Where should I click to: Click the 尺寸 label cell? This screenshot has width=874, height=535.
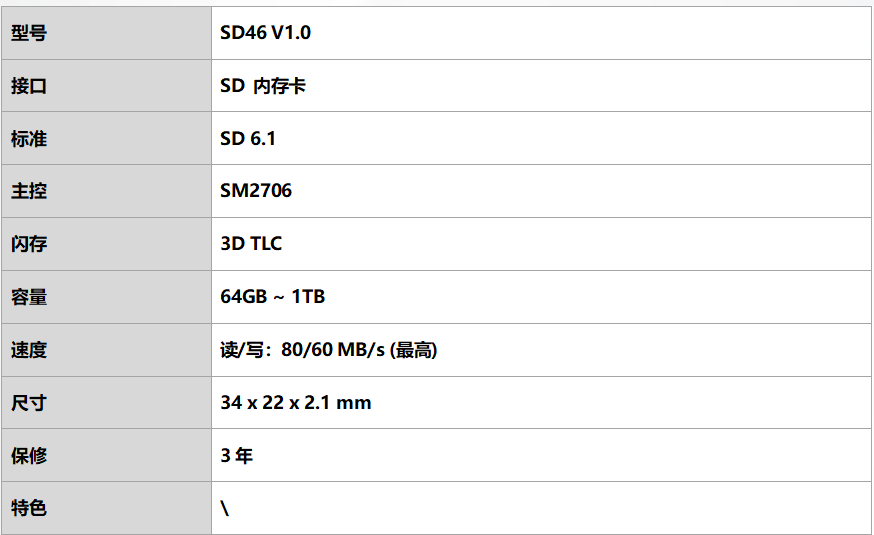(x=106, y=402)
